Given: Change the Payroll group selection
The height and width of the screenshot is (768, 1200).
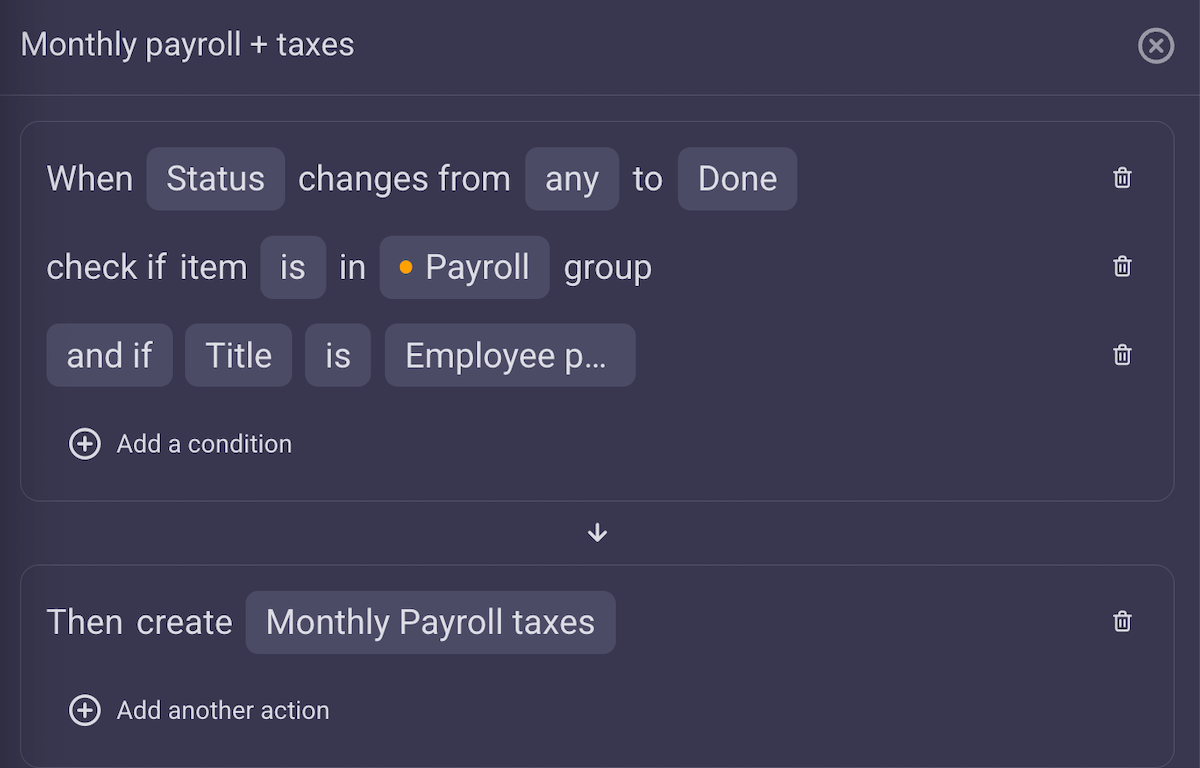Looking at the screenshot, I should coord(464,266).
